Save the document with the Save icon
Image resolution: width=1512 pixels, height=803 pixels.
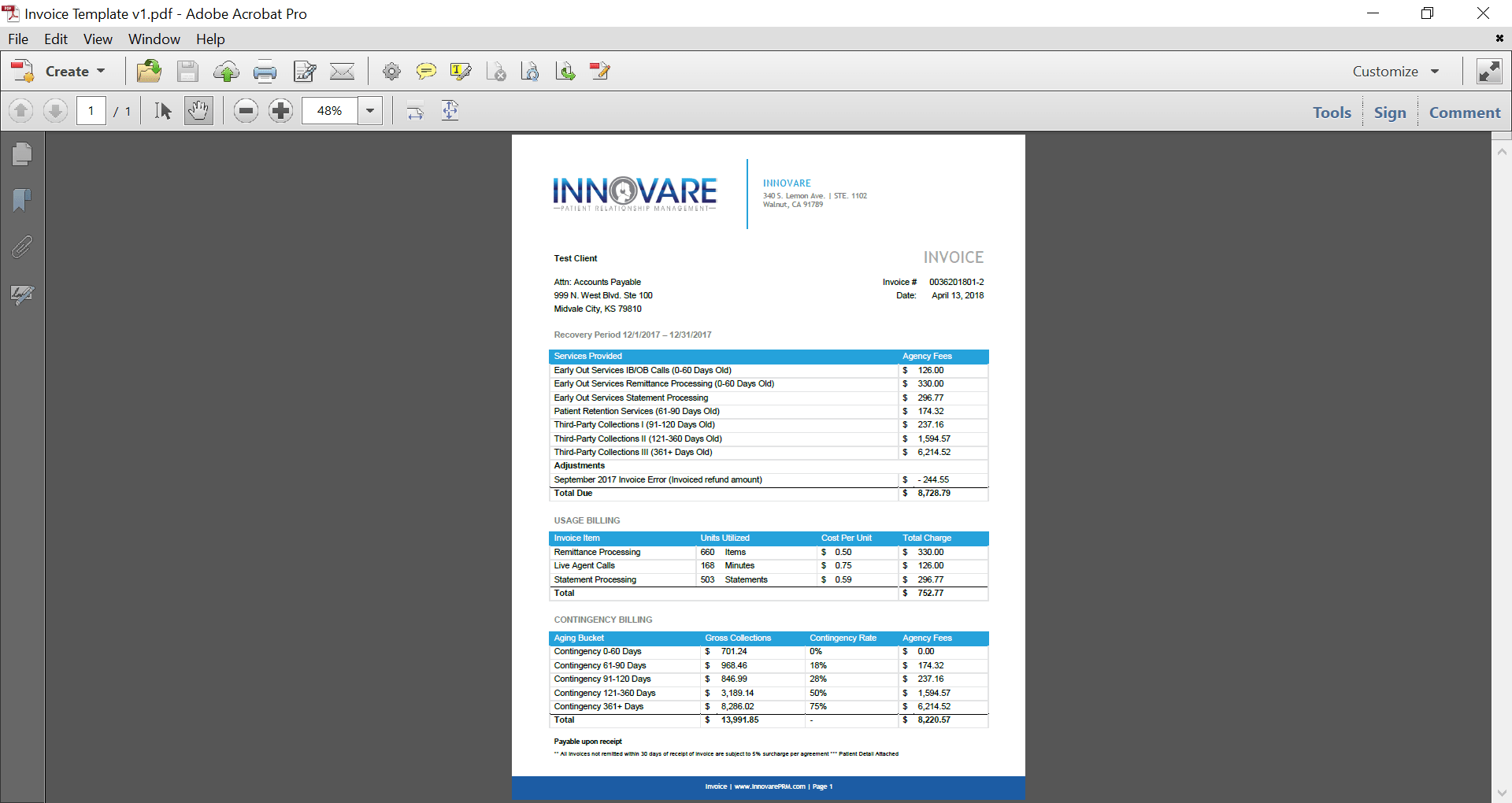(x=187, y=71)
